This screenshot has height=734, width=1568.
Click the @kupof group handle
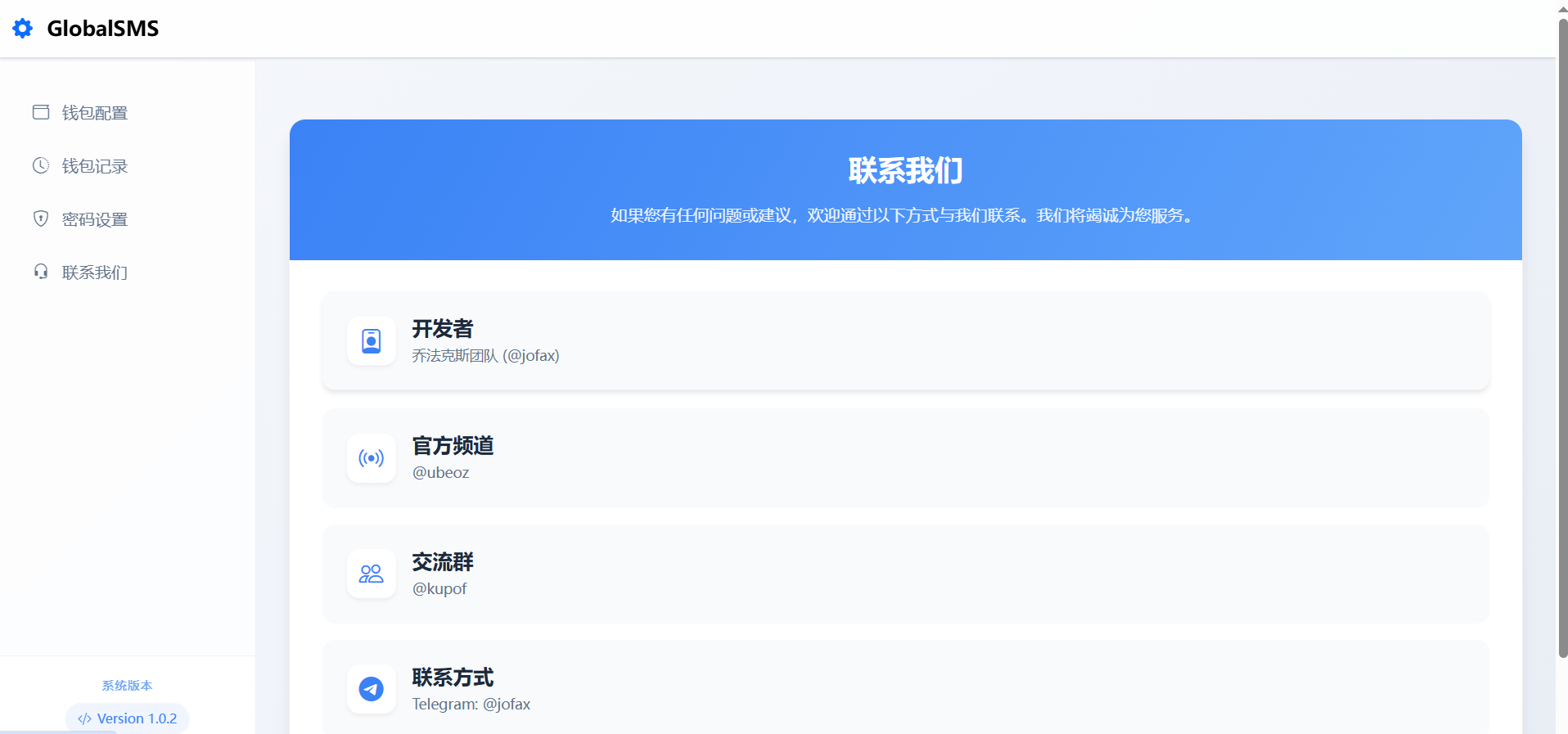pos(439,589)
